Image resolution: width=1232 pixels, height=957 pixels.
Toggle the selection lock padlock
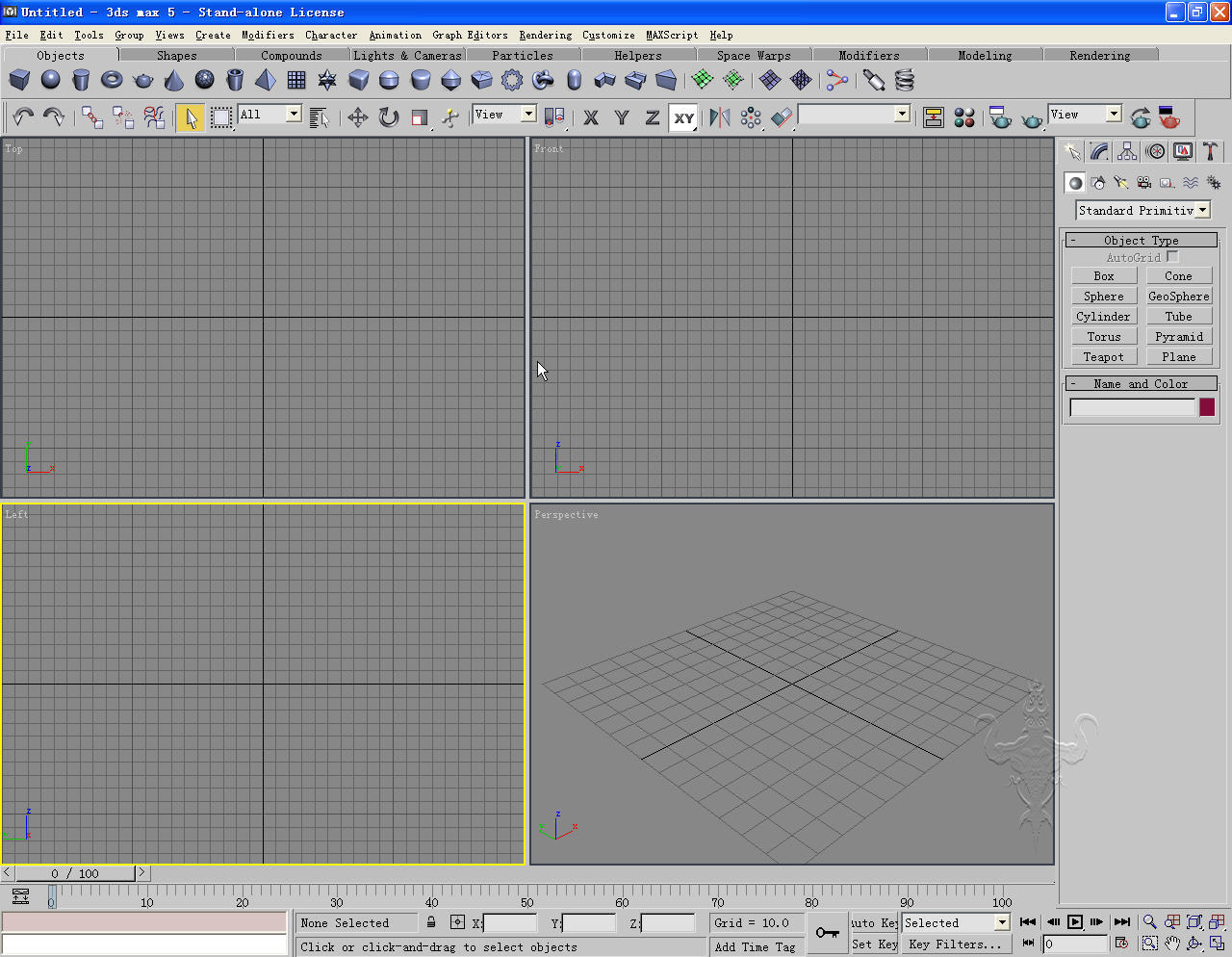tap(431, 922)
